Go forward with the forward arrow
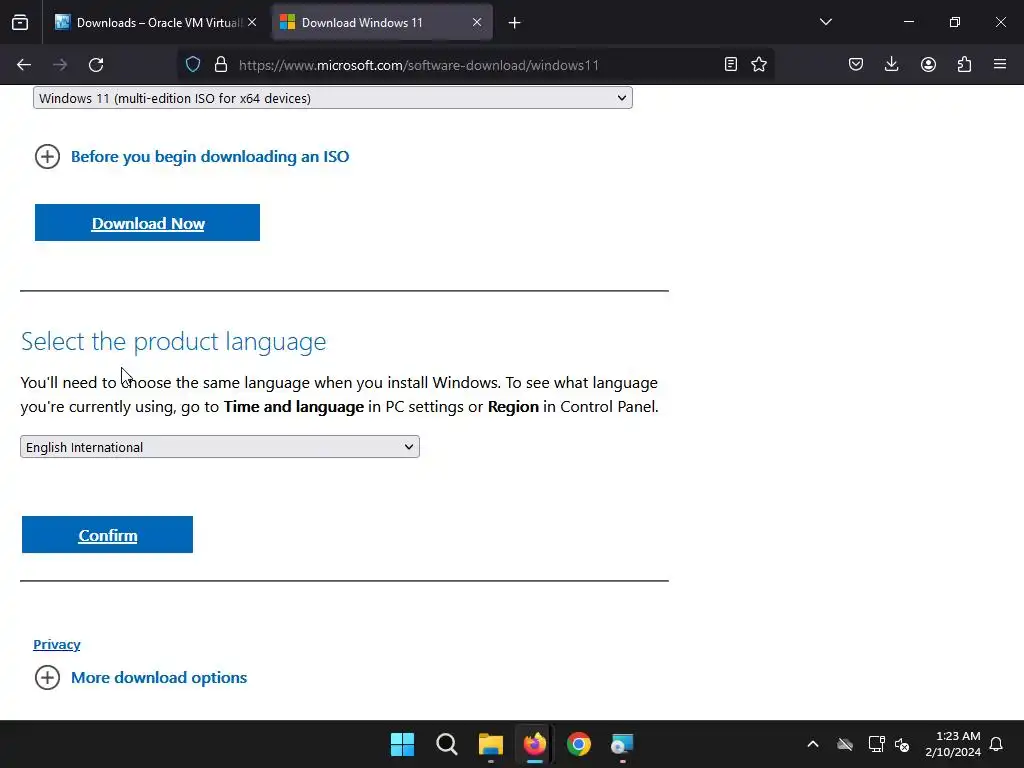Viewport: 1024px width, 768px height. (x=60, y=65)
